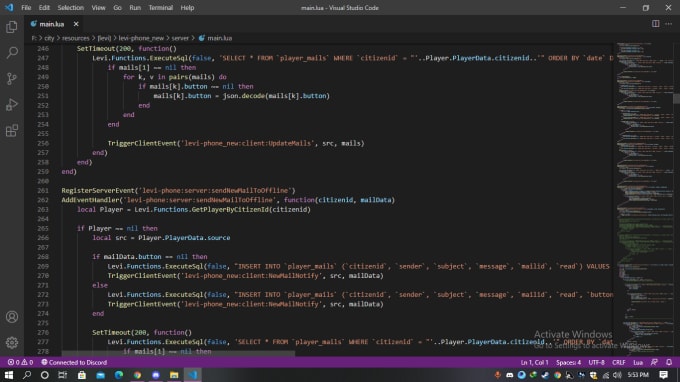Open the Source Control view

(12, 78)
